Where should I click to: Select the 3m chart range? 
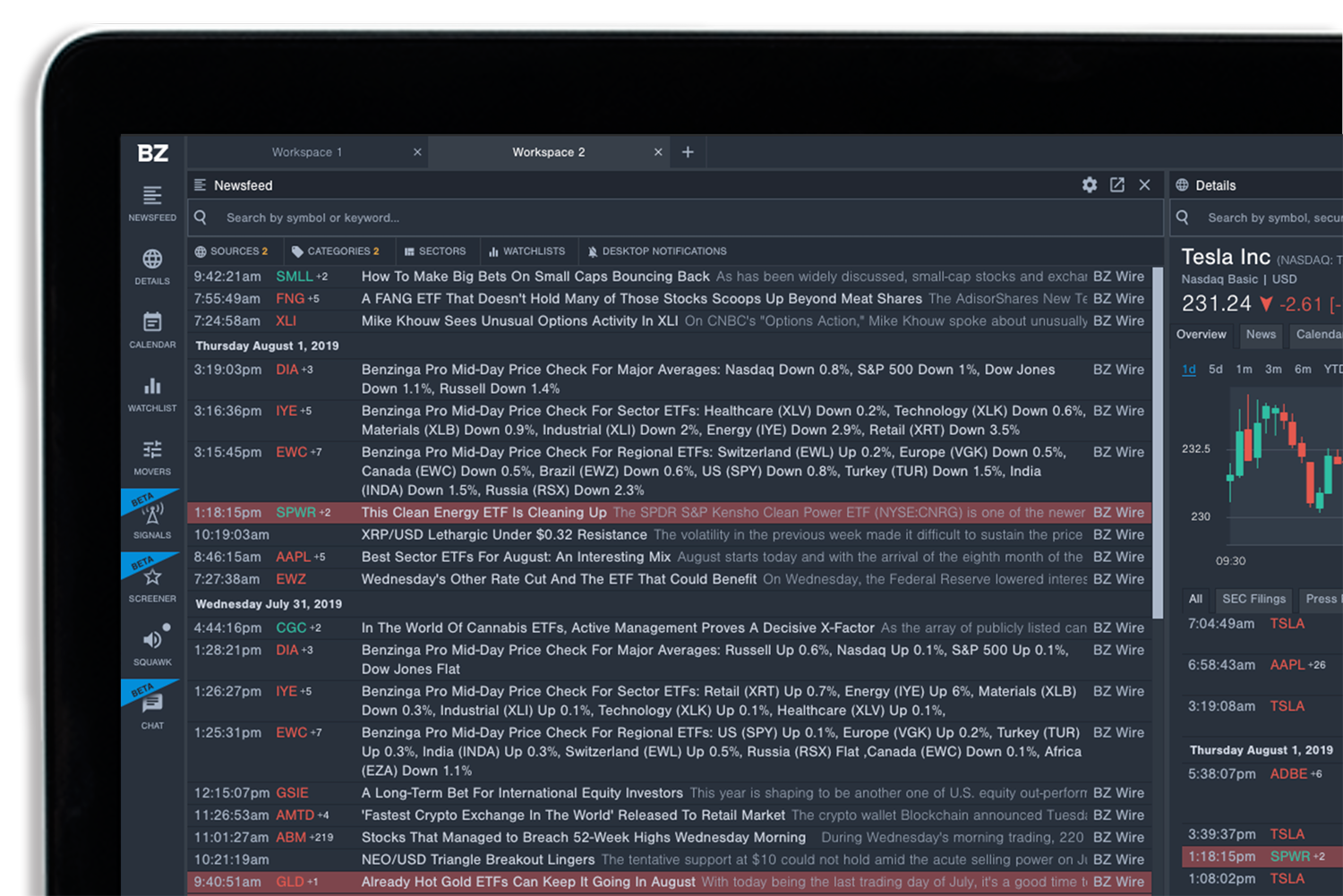(1273, 369)
